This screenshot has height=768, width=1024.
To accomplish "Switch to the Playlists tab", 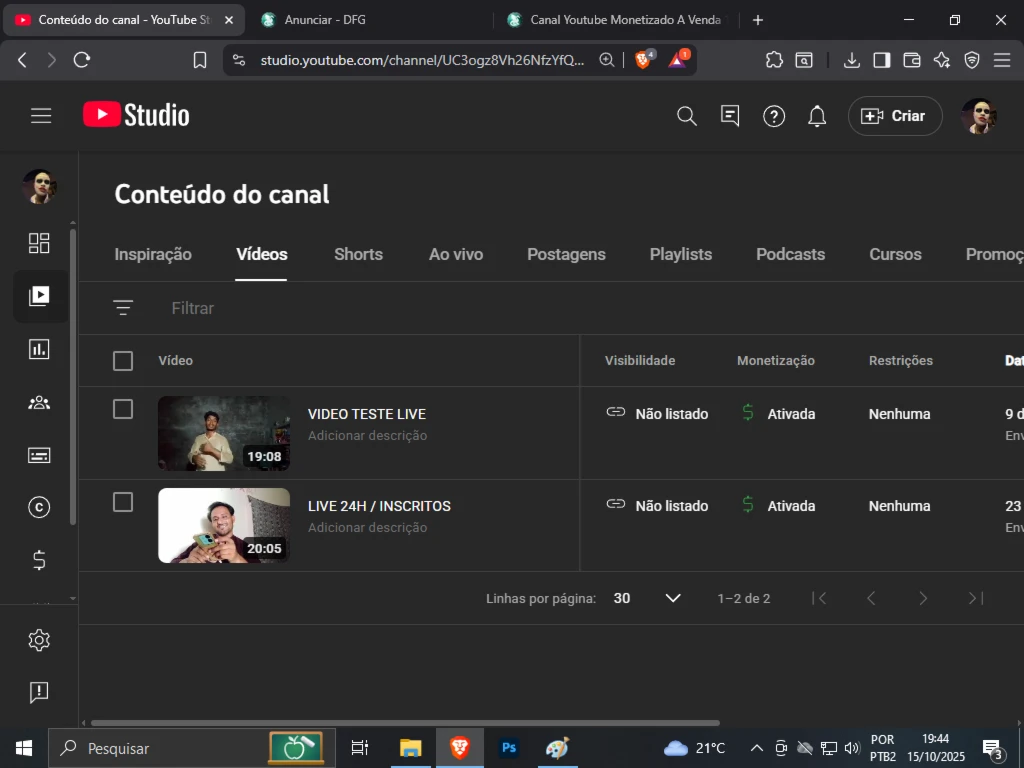I will pyautogui.click(x=680, y=254).
